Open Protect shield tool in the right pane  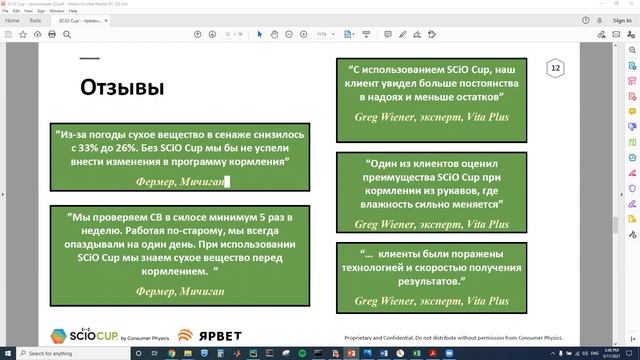[632, 188]
